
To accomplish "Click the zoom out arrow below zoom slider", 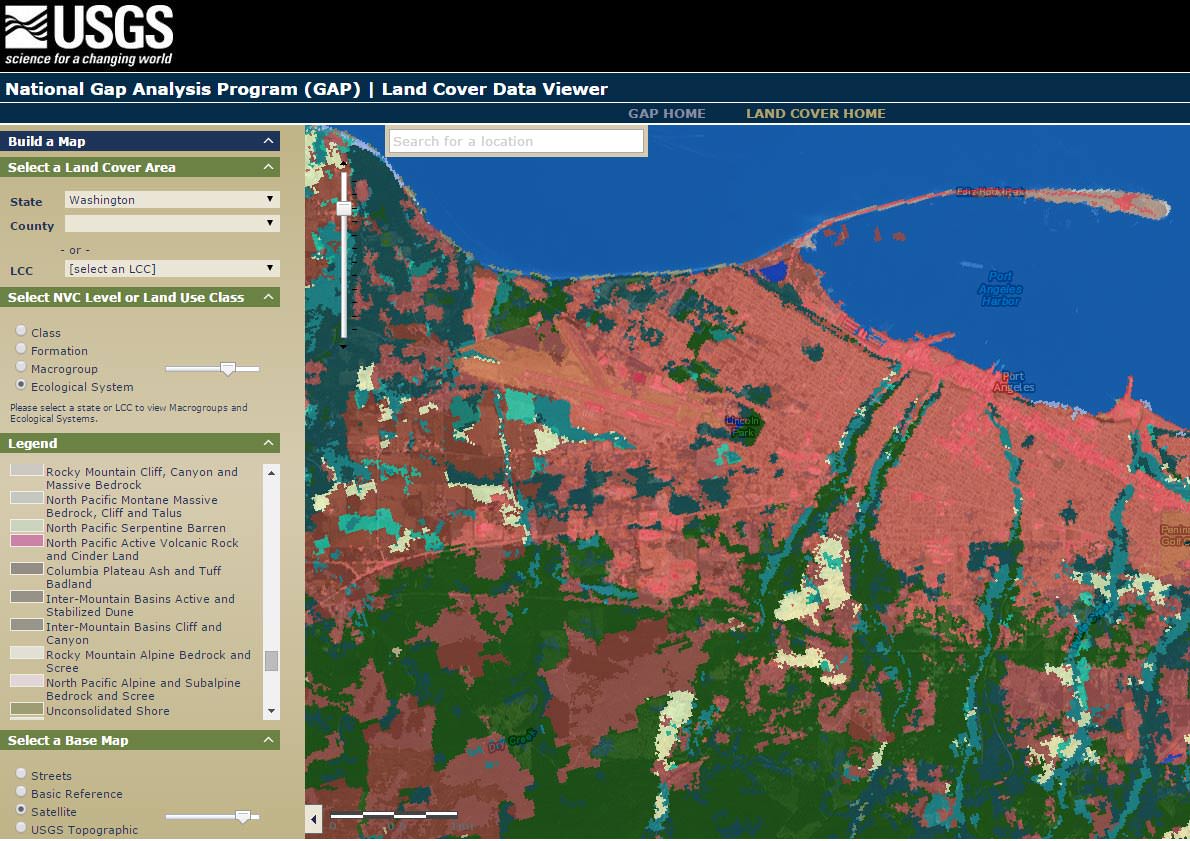I will (344, 346).
